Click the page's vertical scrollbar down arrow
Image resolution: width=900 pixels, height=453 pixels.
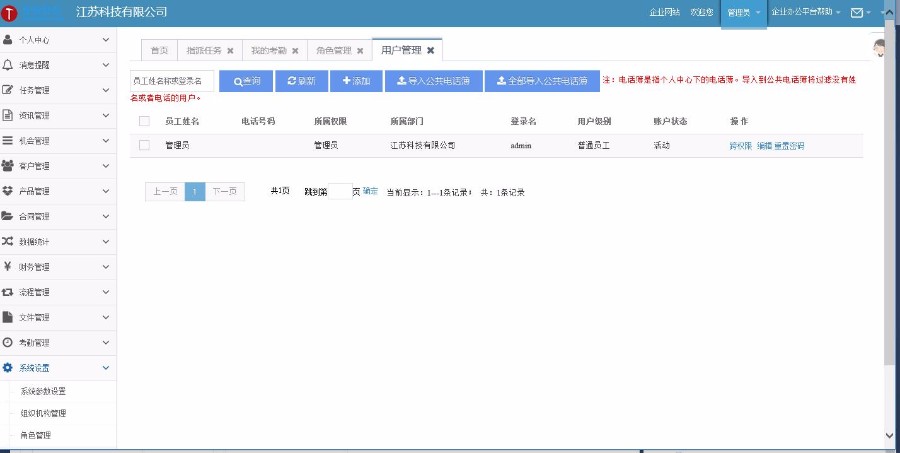click(890, 435)
